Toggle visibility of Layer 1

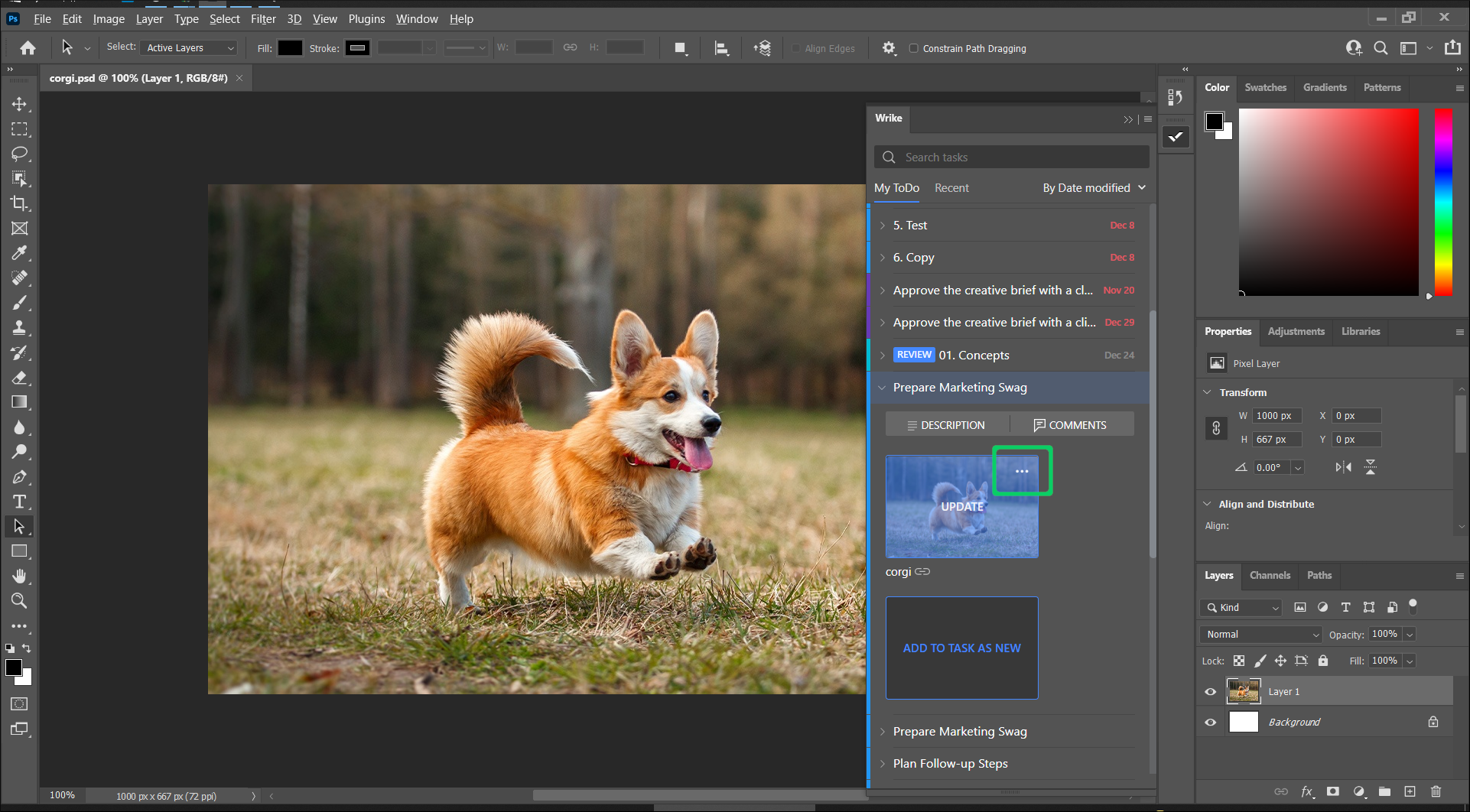click(x=1211, y=691)
